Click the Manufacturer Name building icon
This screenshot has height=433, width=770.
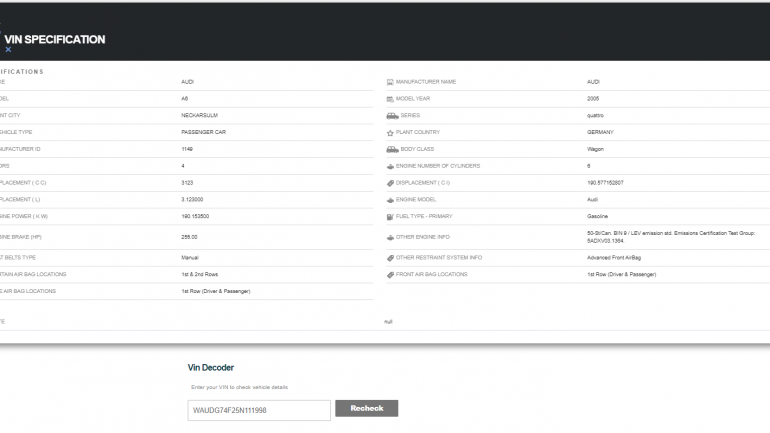pyautogui.click(x=390, y=82)
